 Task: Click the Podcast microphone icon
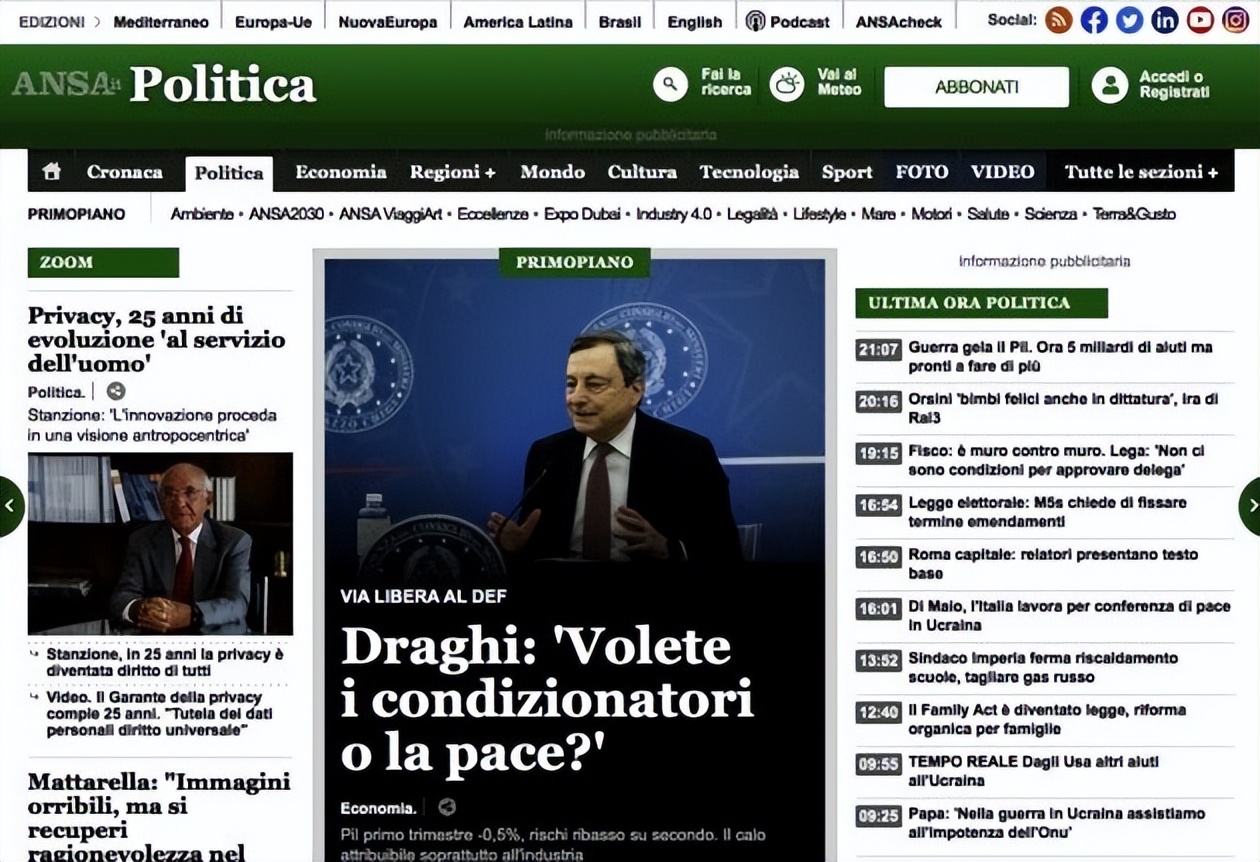[x=755, y=21]
